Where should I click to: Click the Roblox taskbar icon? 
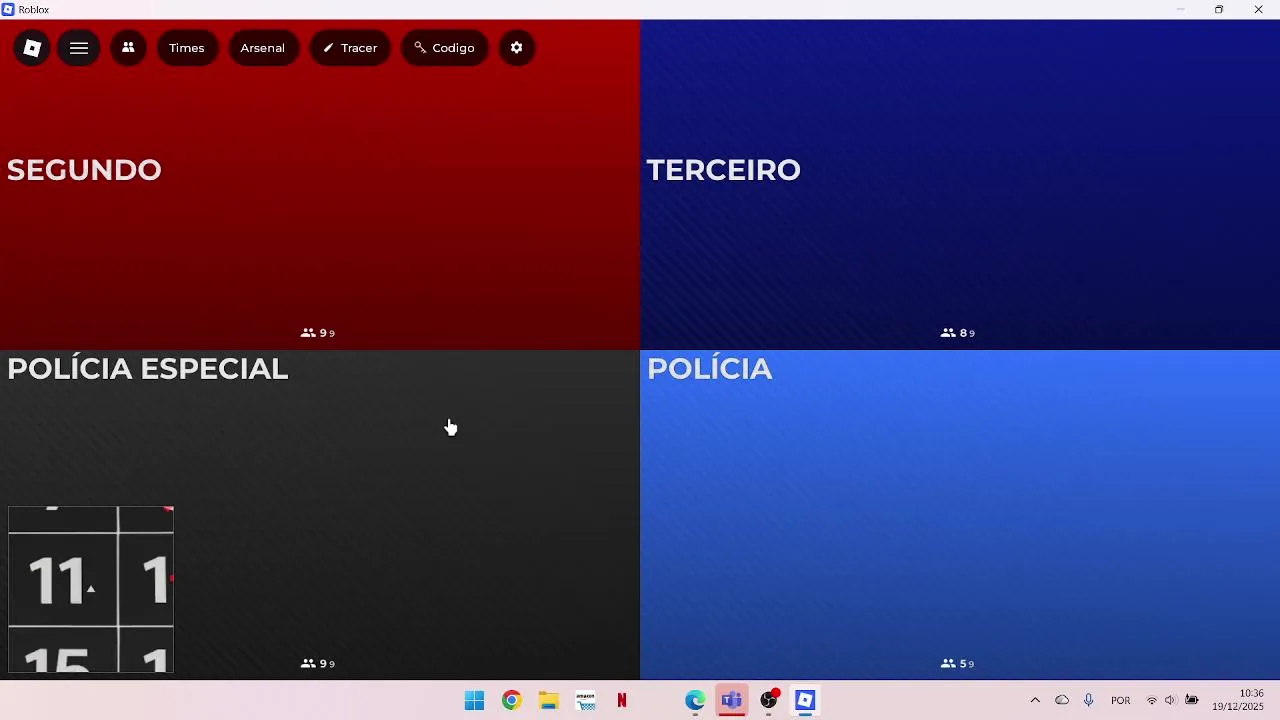[805, 701]
